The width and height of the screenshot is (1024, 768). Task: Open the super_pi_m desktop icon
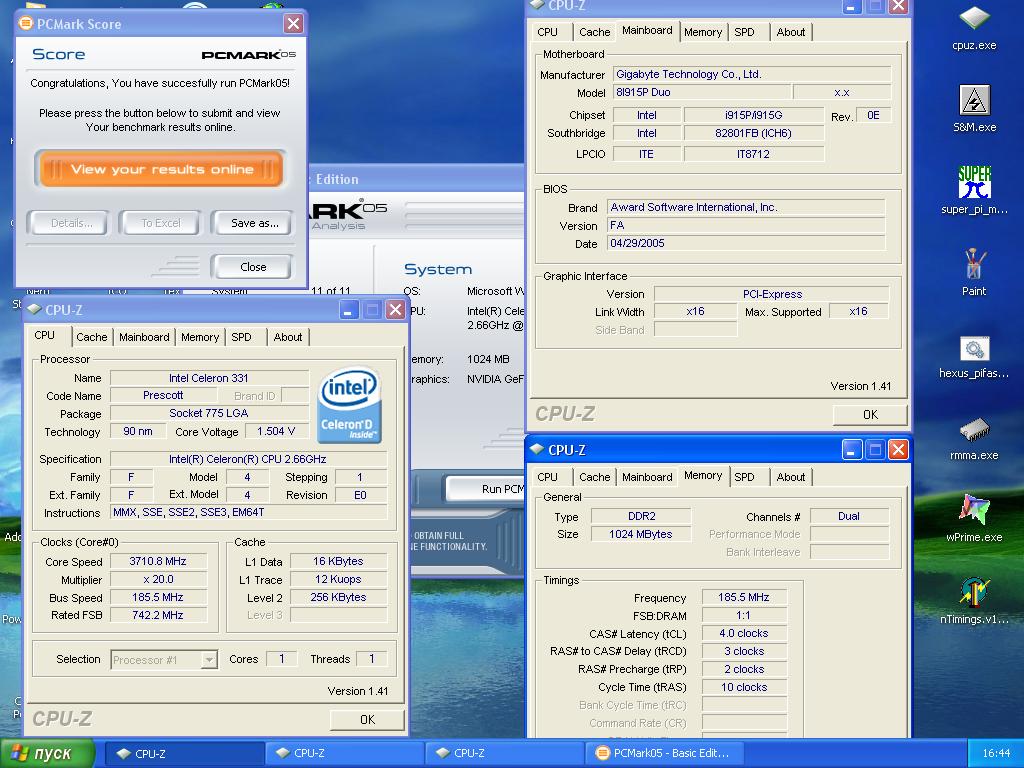coord(974,189)
